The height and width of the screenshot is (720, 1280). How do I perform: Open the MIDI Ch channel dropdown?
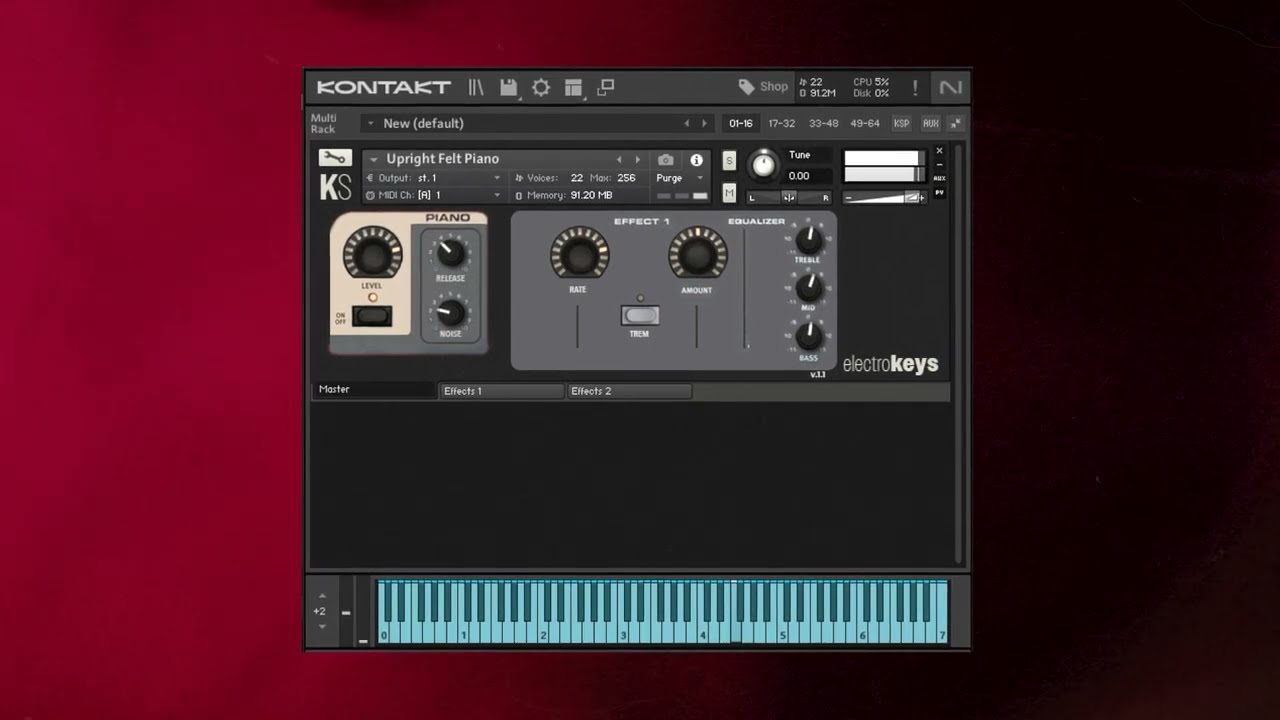click(x=434, y=195)
